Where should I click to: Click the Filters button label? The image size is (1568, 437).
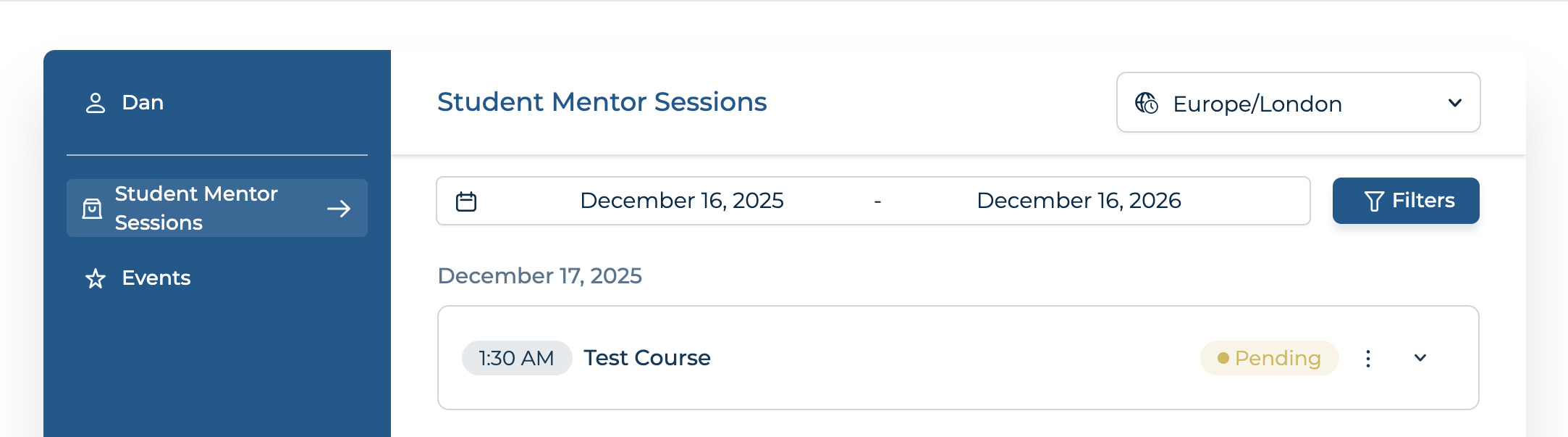point(1422,201)
